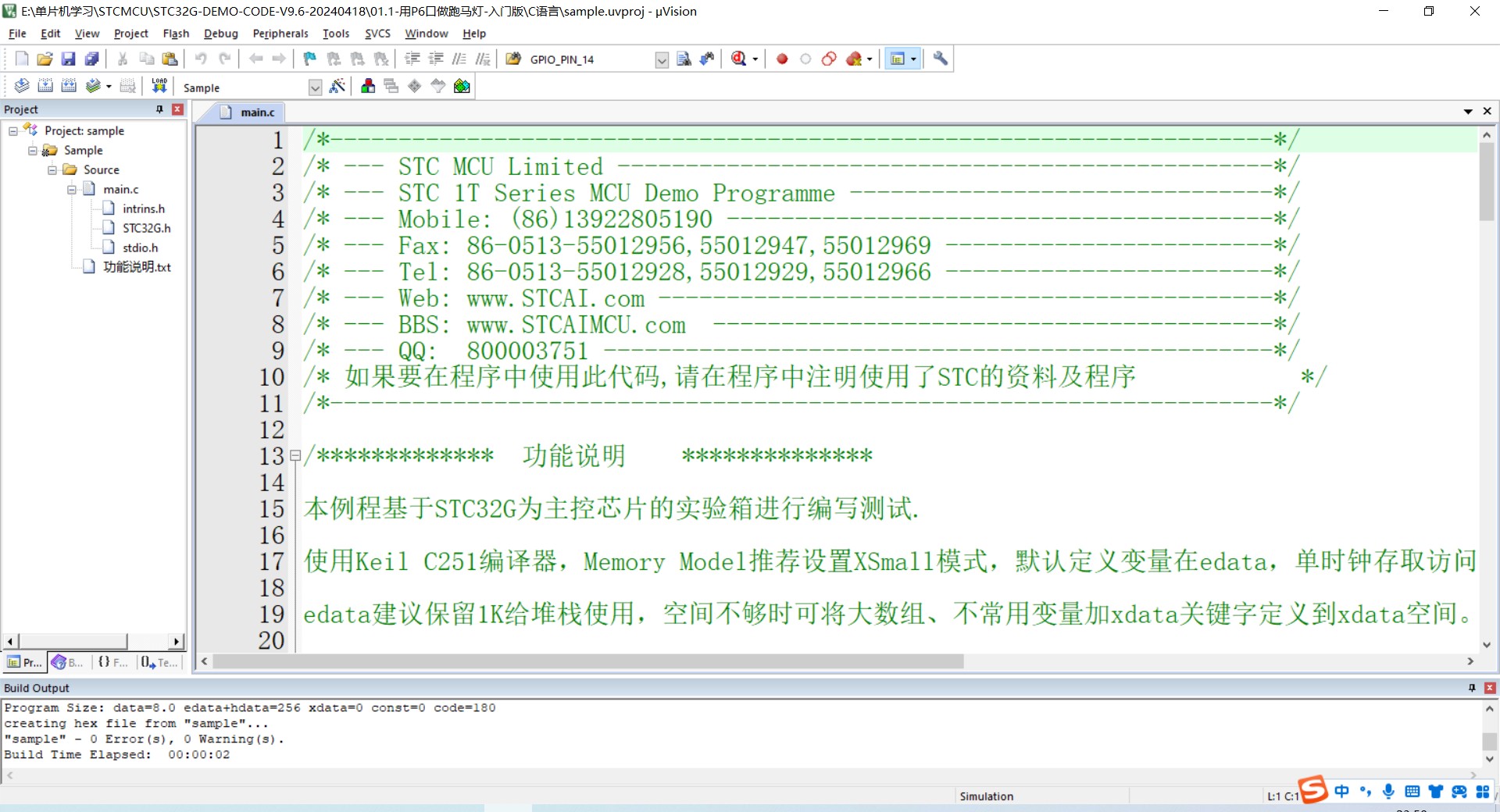Close the Build Output panel
1500x812 pixels.
(1490, 688)
